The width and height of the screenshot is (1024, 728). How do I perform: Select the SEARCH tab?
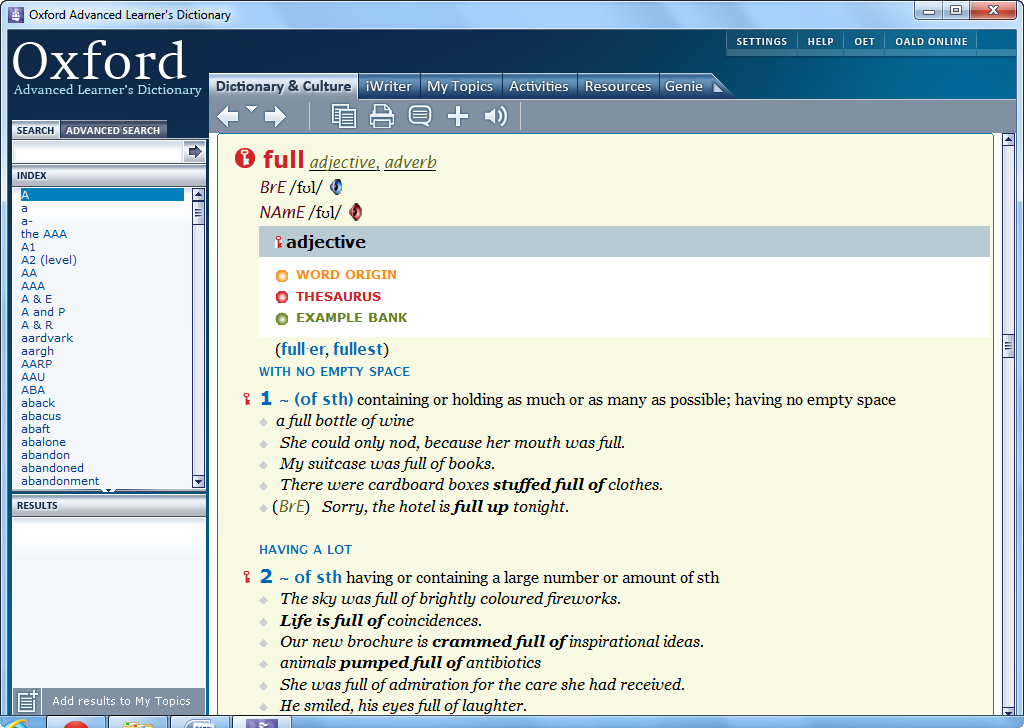pyautogui.click(x=35, y=130)
